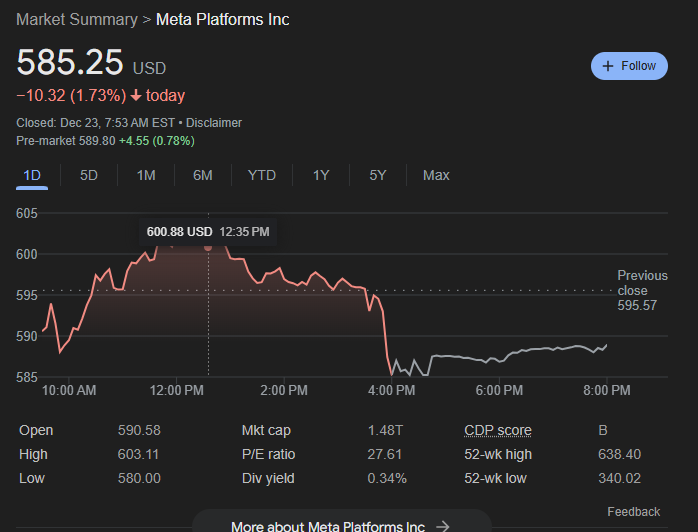Click the Div yield label

tap(268, 479)
